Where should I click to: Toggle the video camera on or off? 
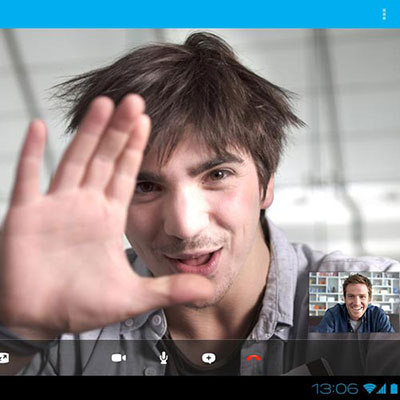pyautogui.click(x=119, y=358)
